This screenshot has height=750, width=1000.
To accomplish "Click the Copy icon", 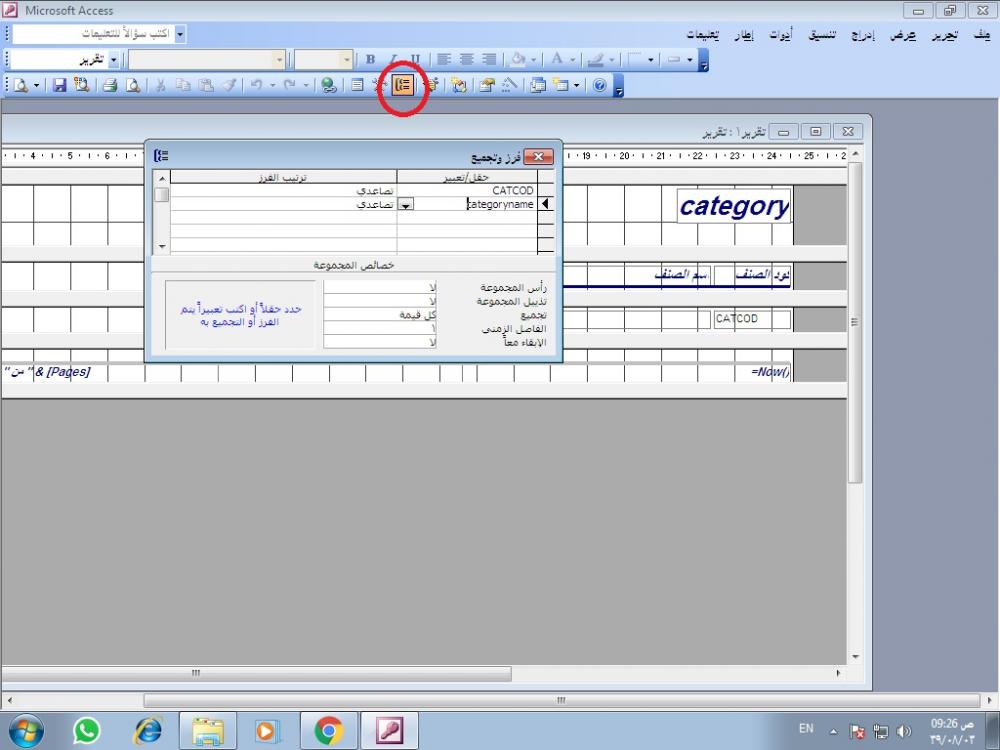I will 183,85.
